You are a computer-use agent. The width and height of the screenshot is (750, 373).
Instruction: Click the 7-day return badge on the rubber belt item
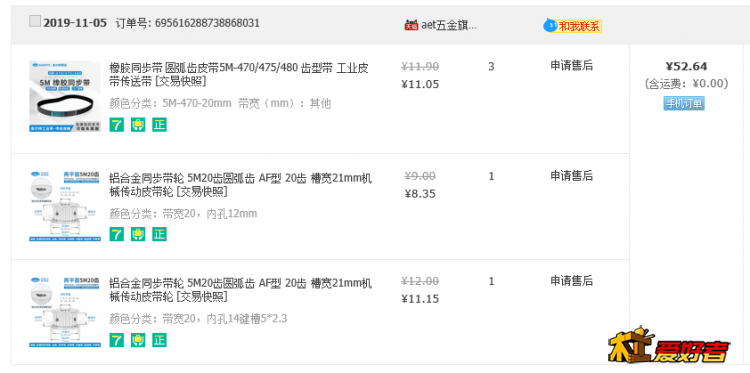pyautogui.click(x=116, y=125)
